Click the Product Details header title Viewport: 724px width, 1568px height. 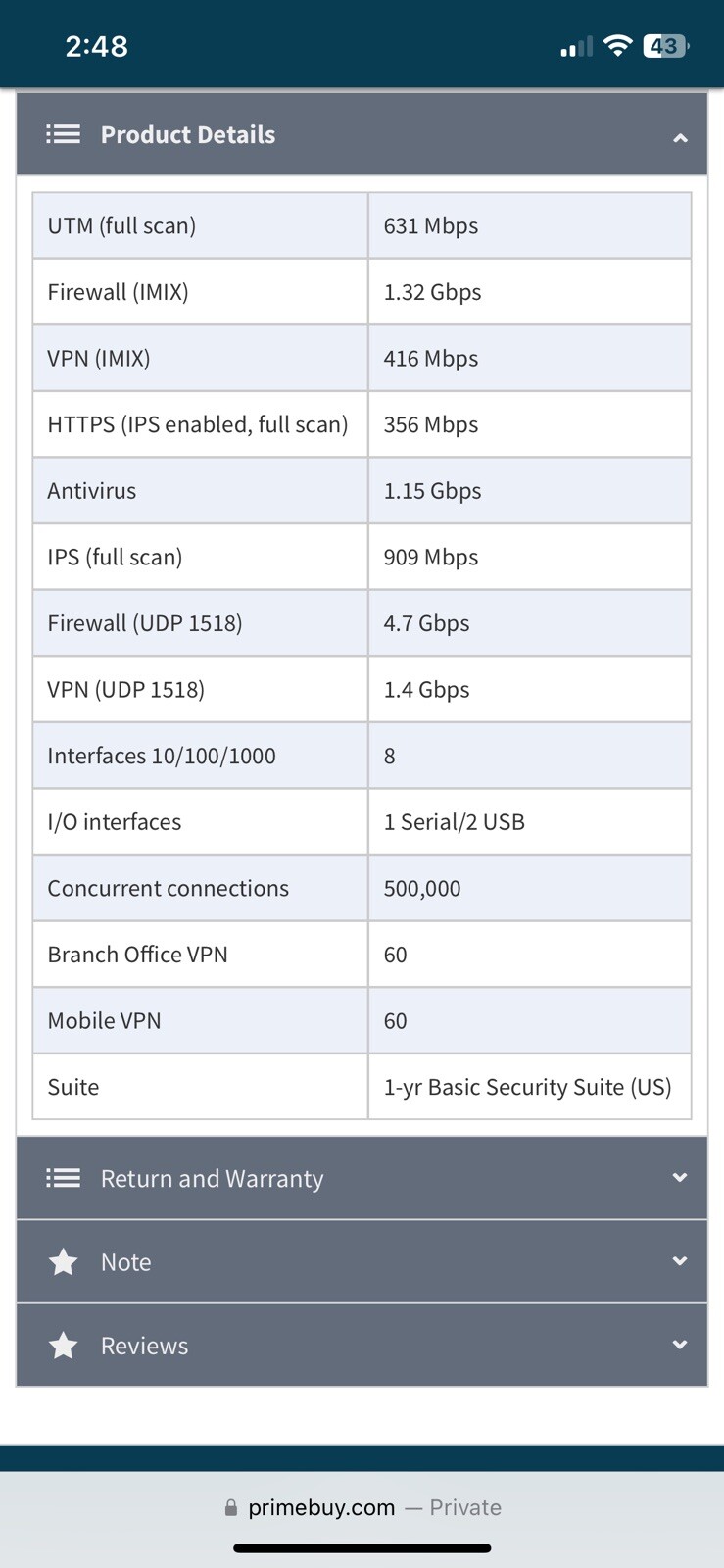(x=188, y=134)
